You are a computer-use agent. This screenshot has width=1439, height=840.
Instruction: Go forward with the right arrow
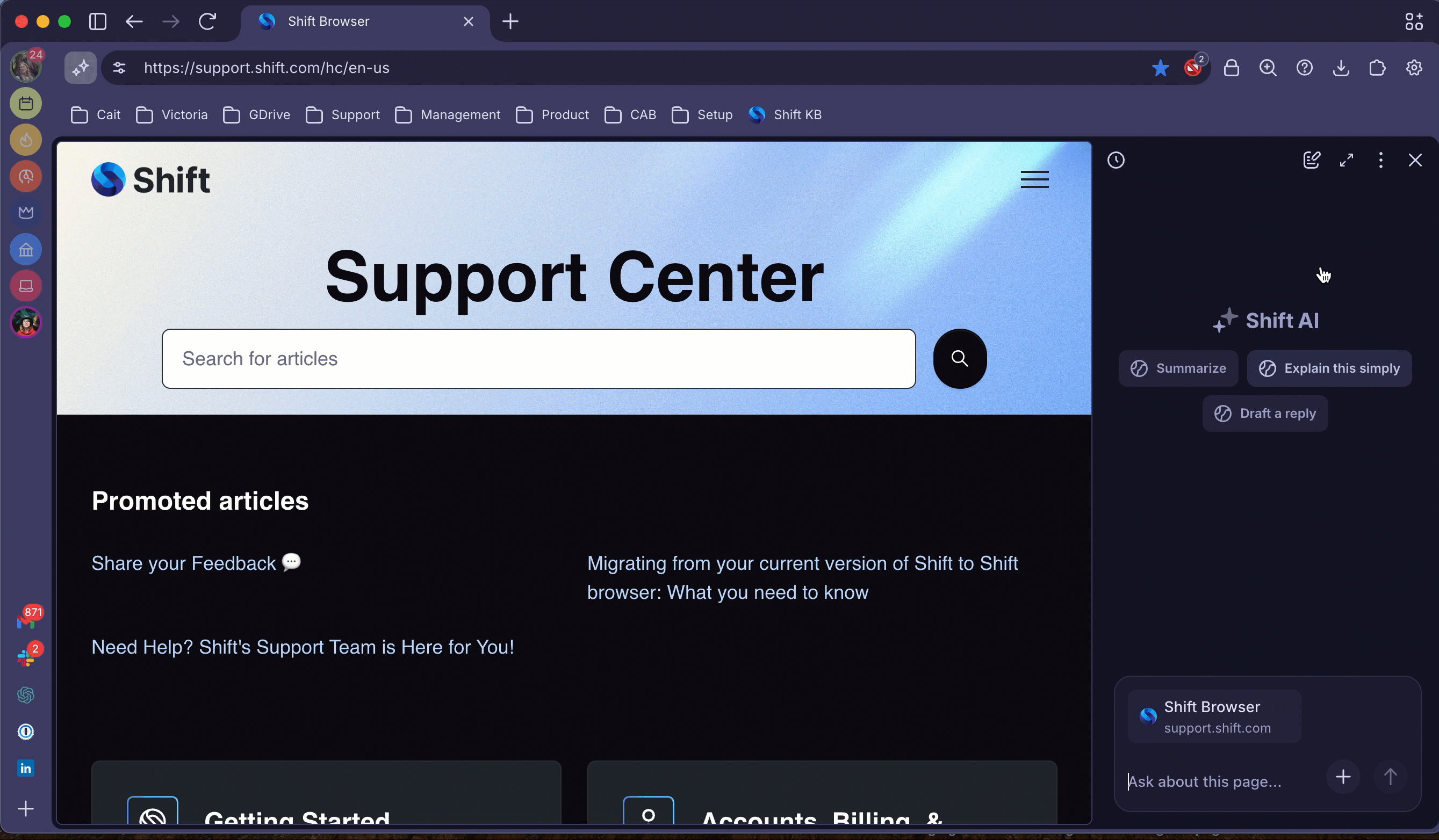click(x=170, y=21)
